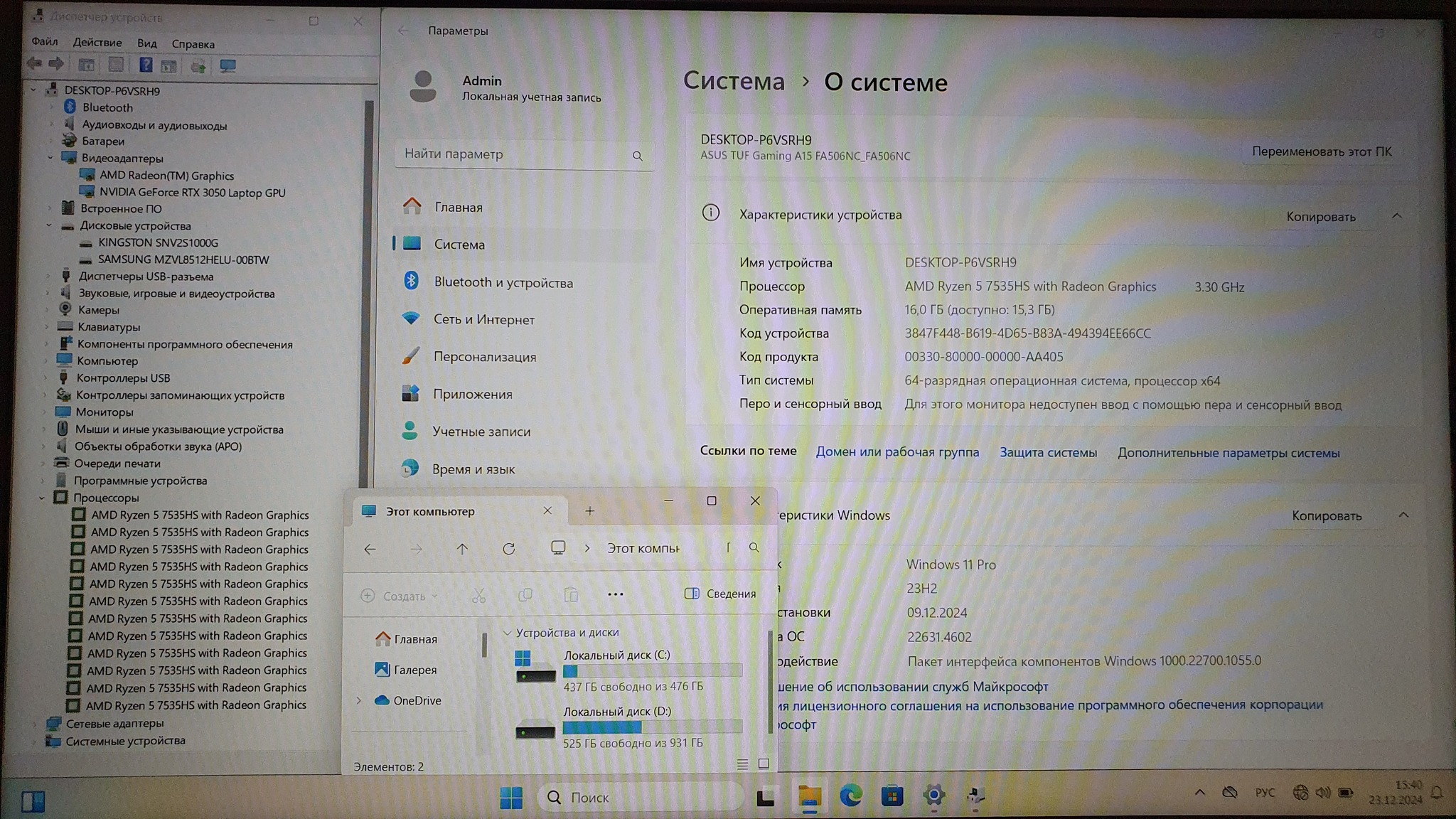Screen dimensions: 1456x819
Task: Collapse the Процессоры tree node
Action: pyautogui.click(x=42, y=498)
